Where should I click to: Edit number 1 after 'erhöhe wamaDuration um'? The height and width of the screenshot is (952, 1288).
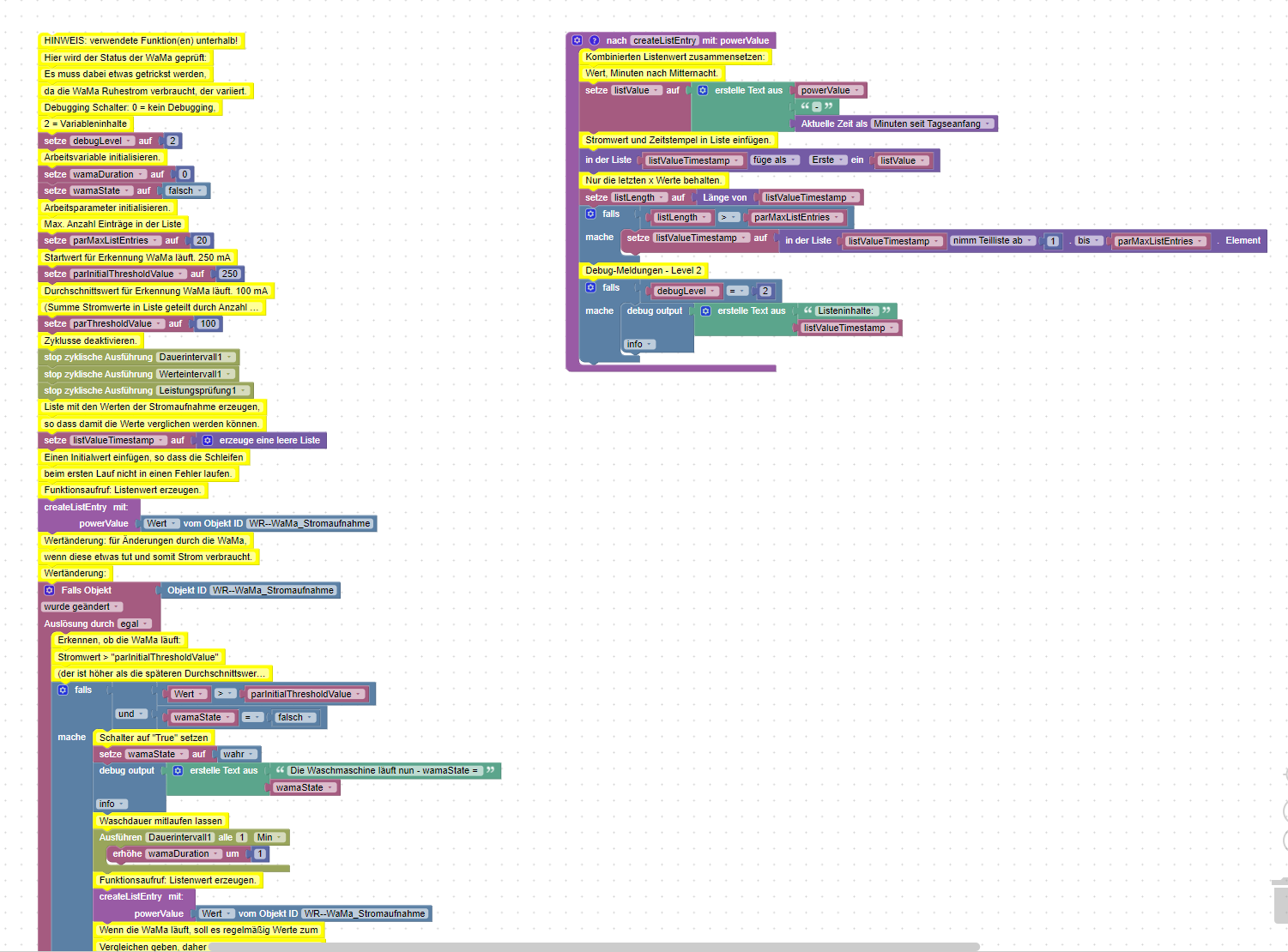[259, 853]
